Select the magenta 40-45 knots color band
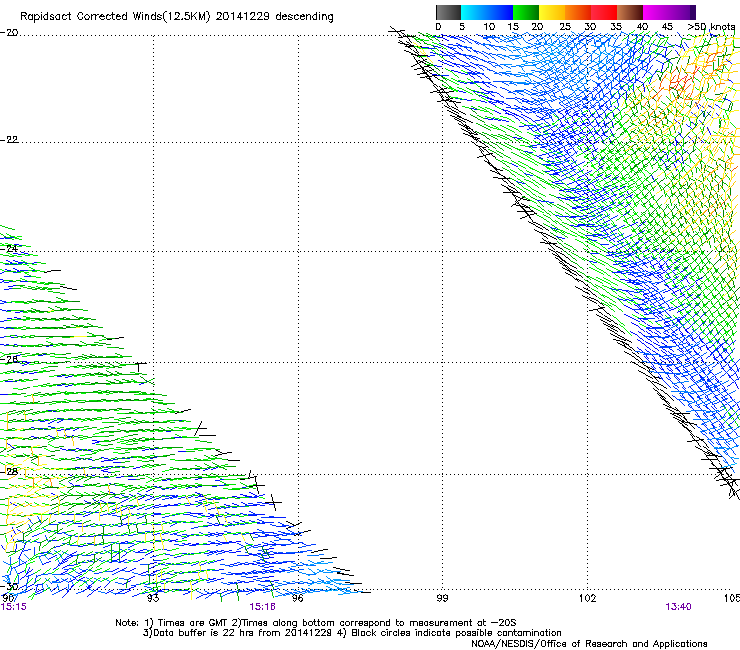The image size is (740, 650). 656,12
